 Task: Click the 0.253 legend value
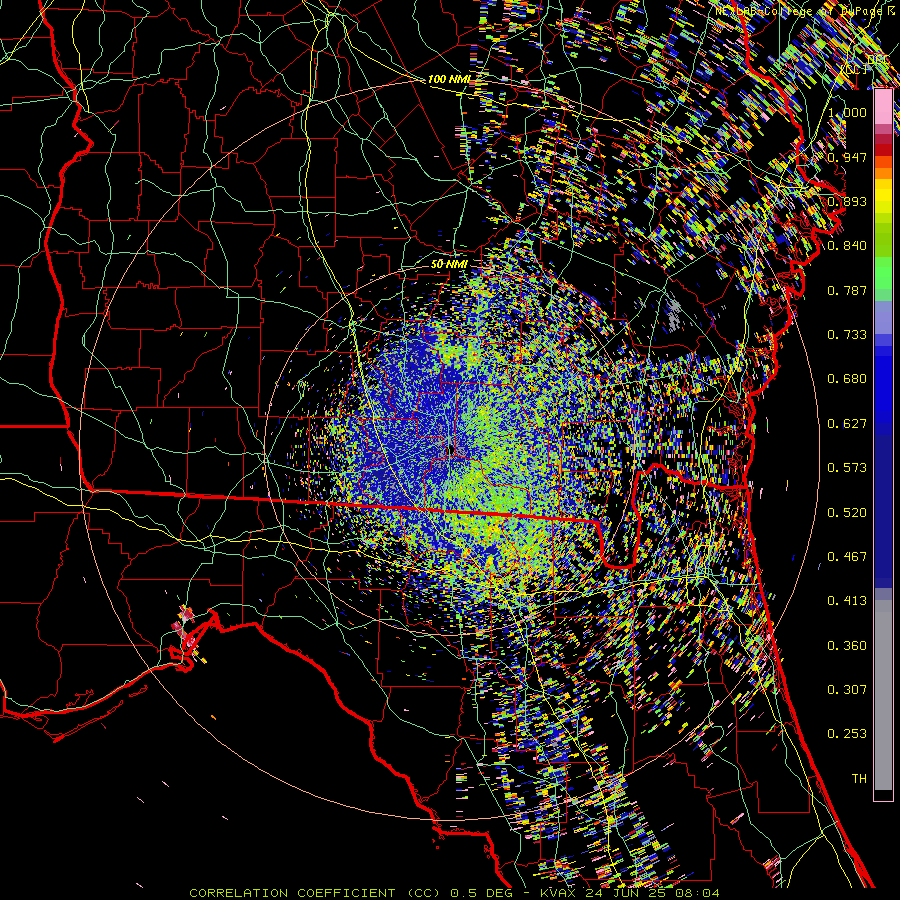[847, 734]
